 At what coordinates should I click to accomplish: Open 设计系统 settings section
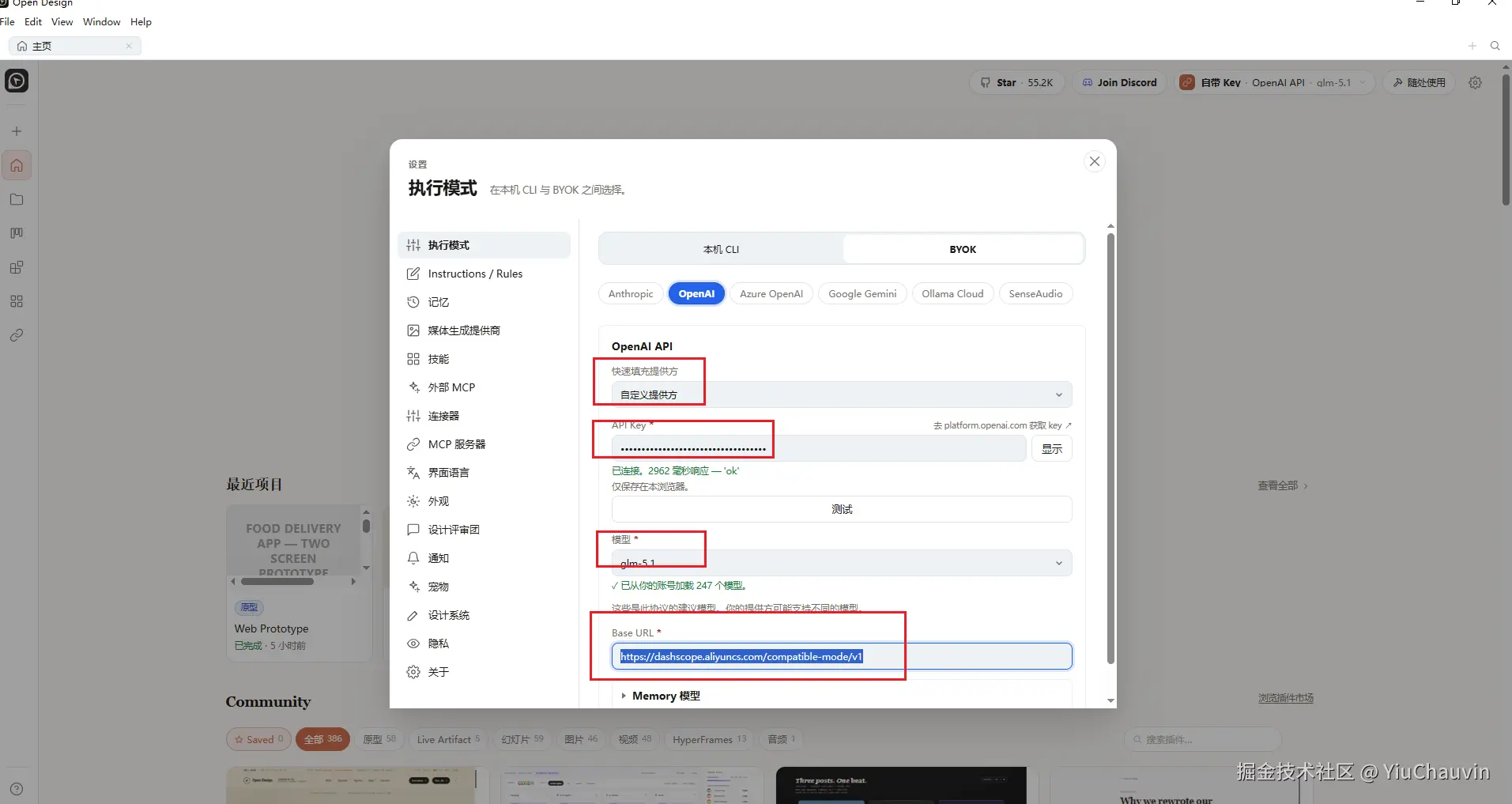pos(484,615)
